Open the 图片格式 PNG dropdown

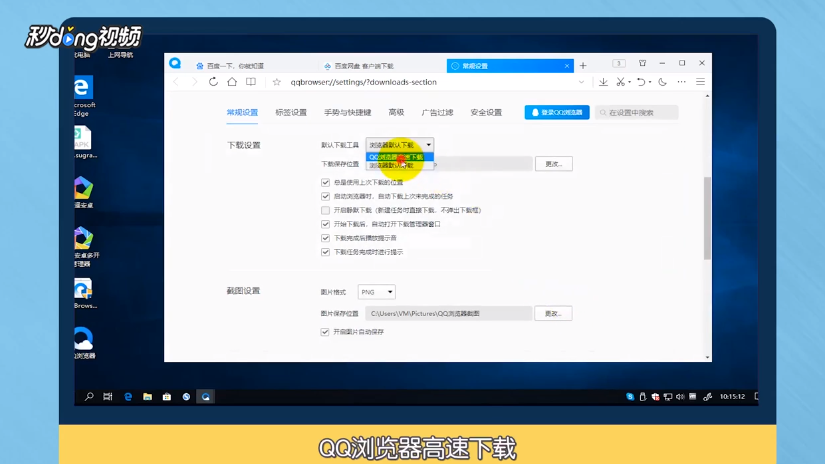tap(376, 292)
